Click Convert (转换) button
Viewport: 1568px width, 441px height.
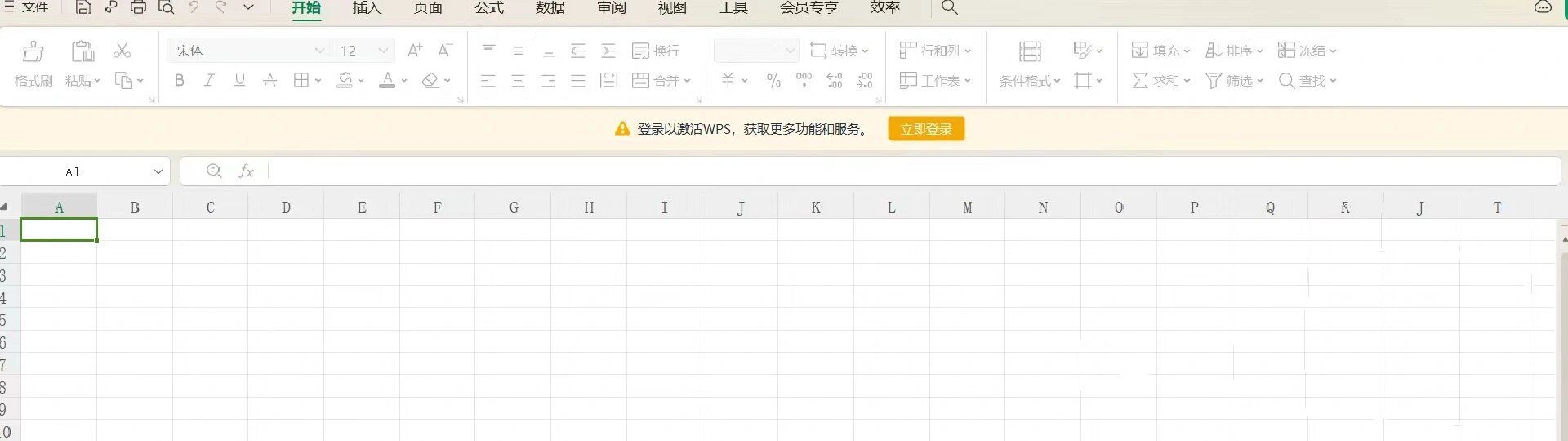[839, 51]
